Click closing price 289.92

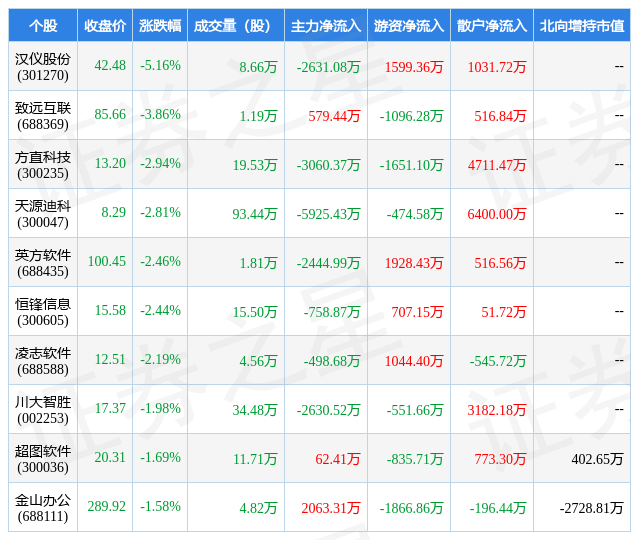pos(107,506)
